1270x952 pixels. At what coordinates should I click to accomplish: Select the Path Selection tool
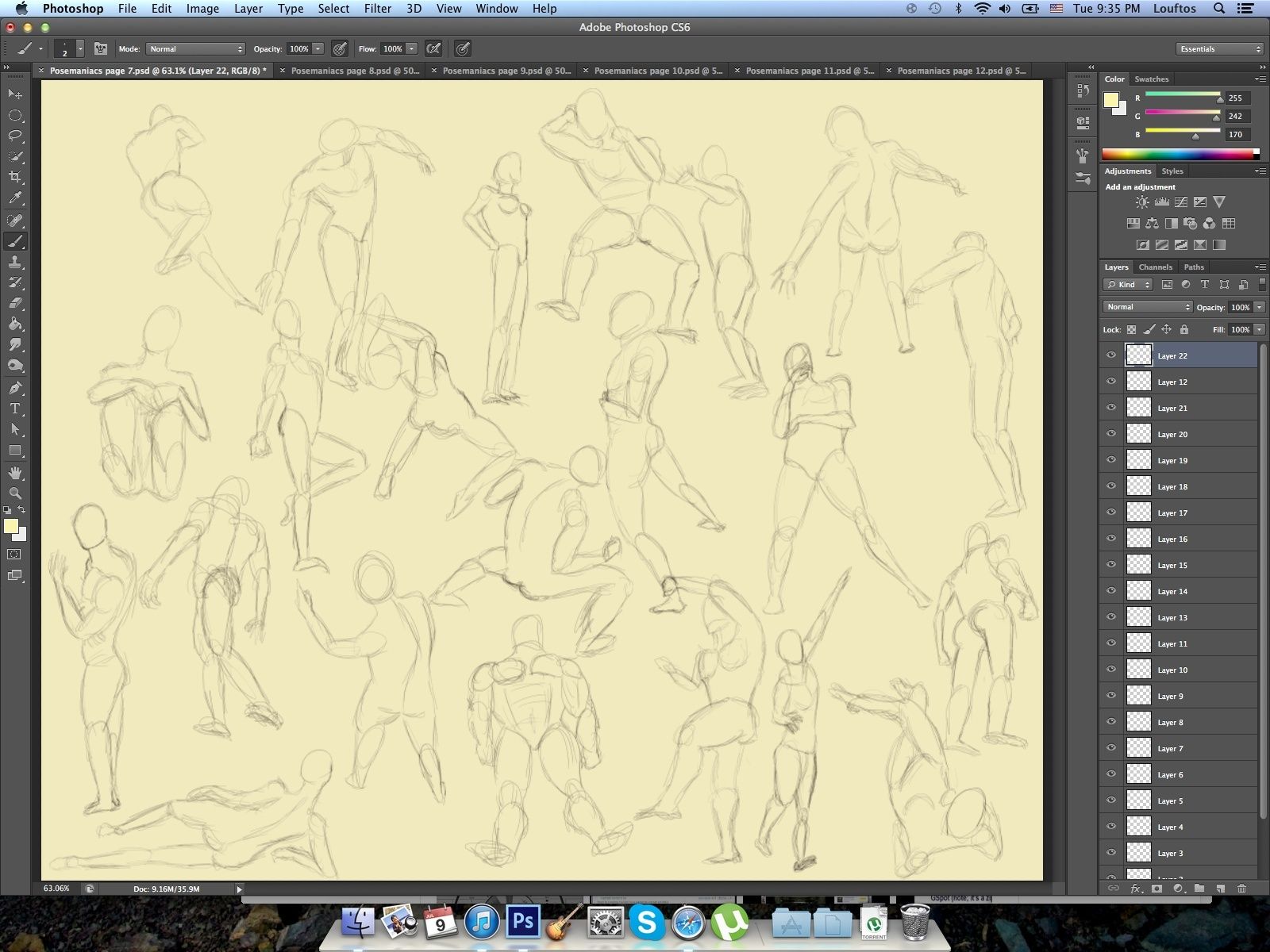[x=15, y=429]
